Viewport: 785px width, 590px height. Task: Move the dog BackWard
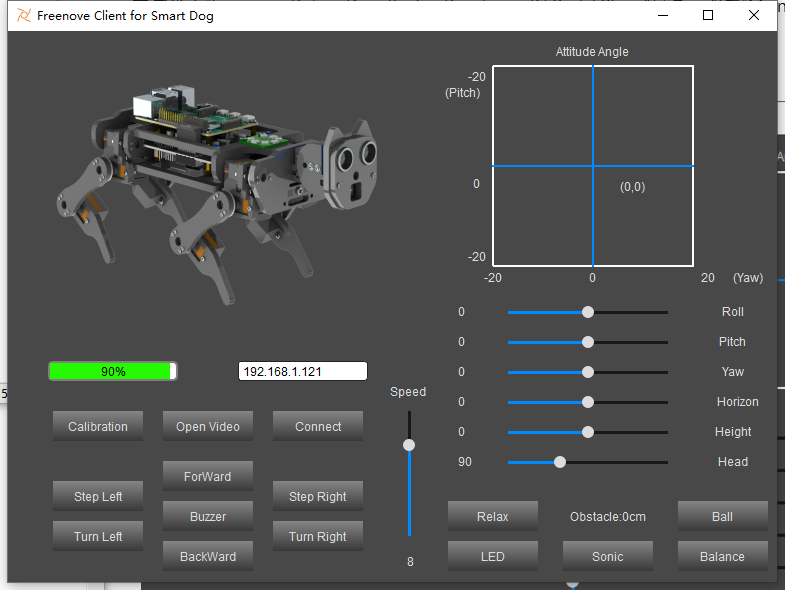click(x=208, y=556)
